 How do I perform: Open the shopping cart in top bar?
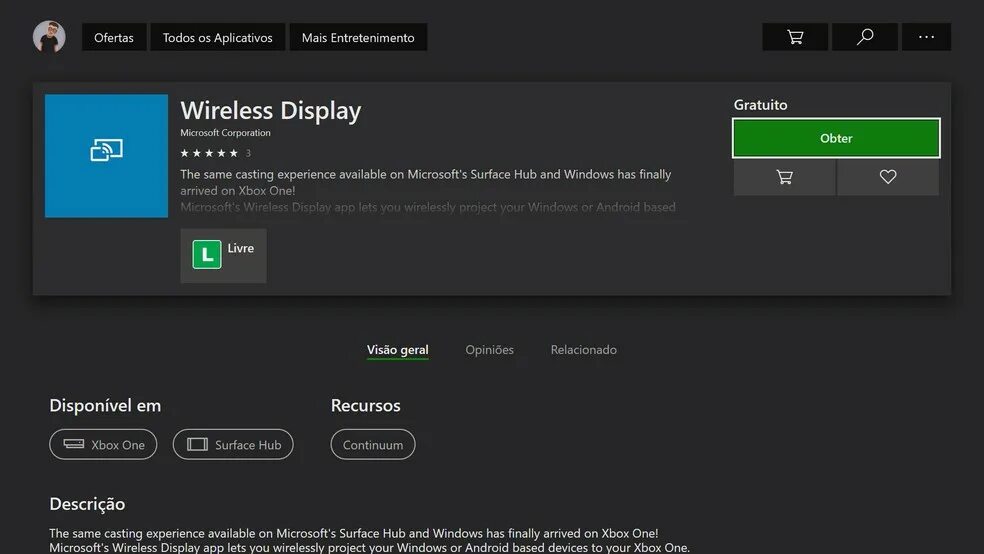click(x=795, y=37)
